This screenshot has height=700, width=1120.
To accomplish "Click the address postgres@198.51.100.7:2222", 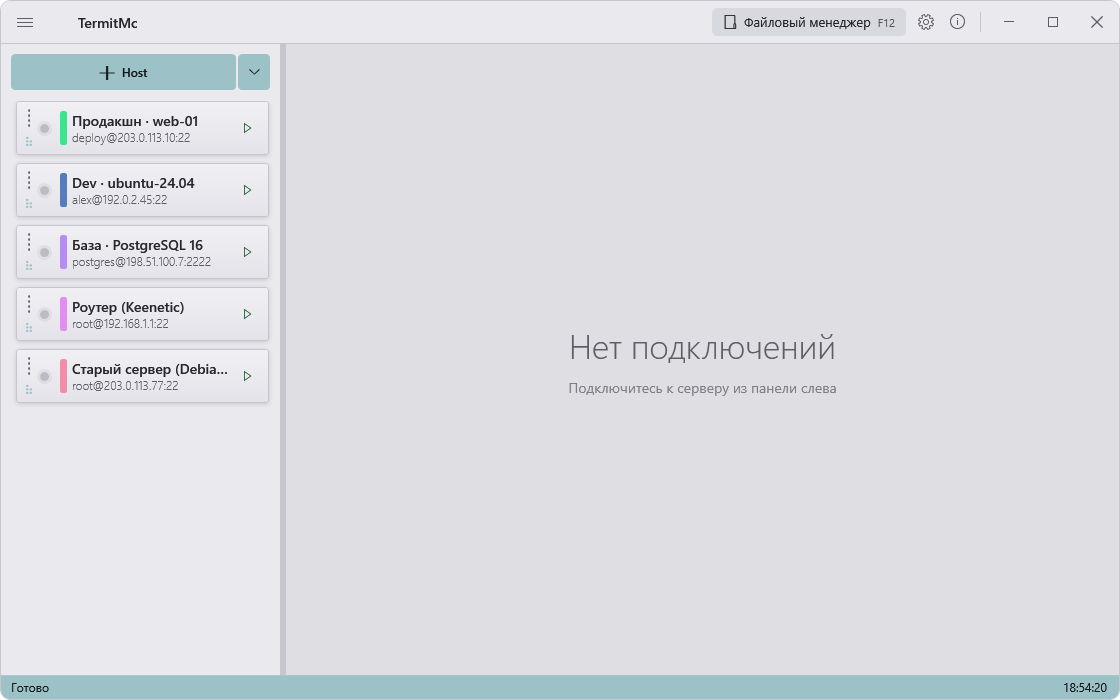I will [x=141, y=262].
